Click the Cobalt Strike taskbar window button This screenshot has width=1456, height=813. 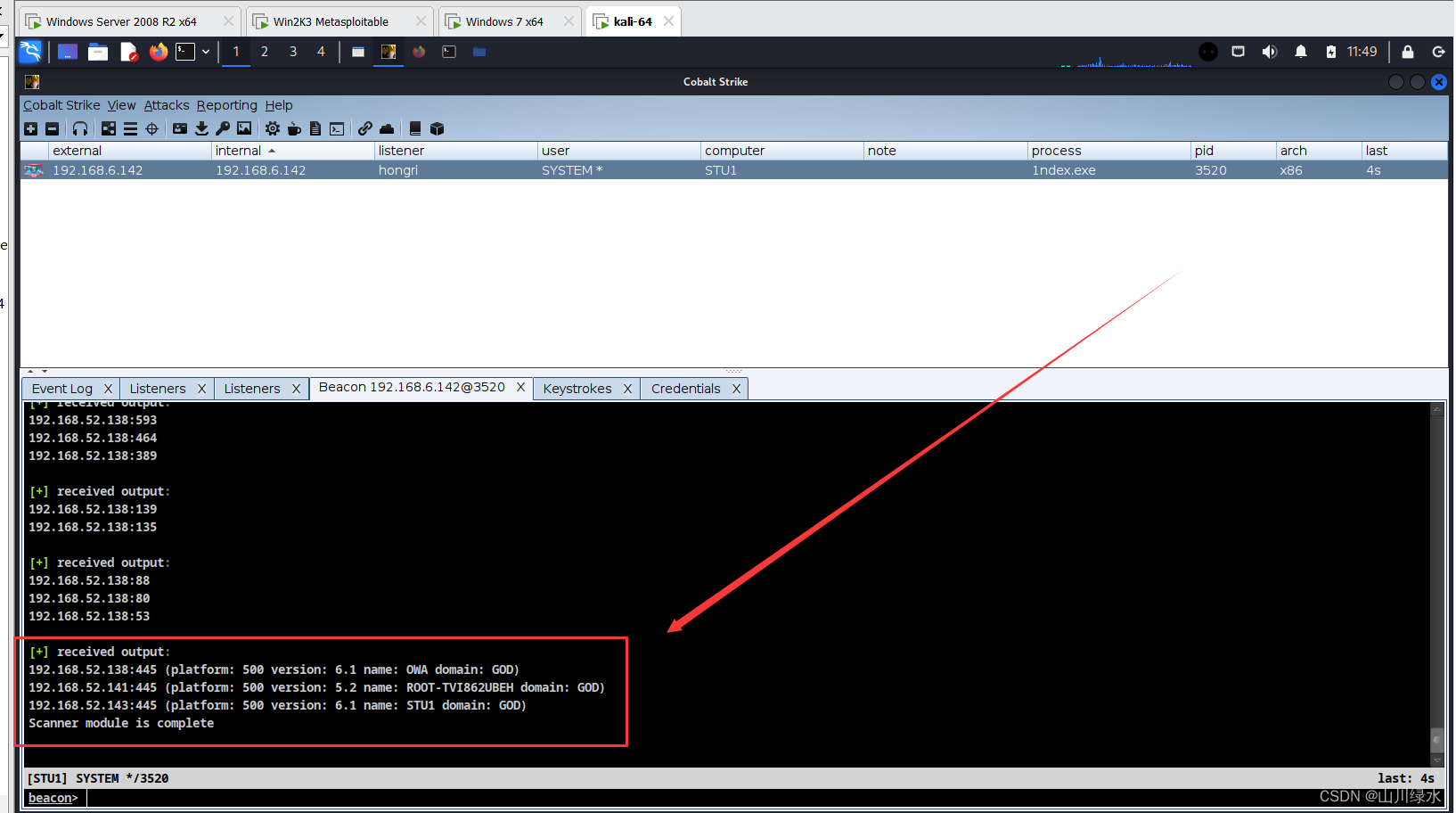tap(389, 52)
